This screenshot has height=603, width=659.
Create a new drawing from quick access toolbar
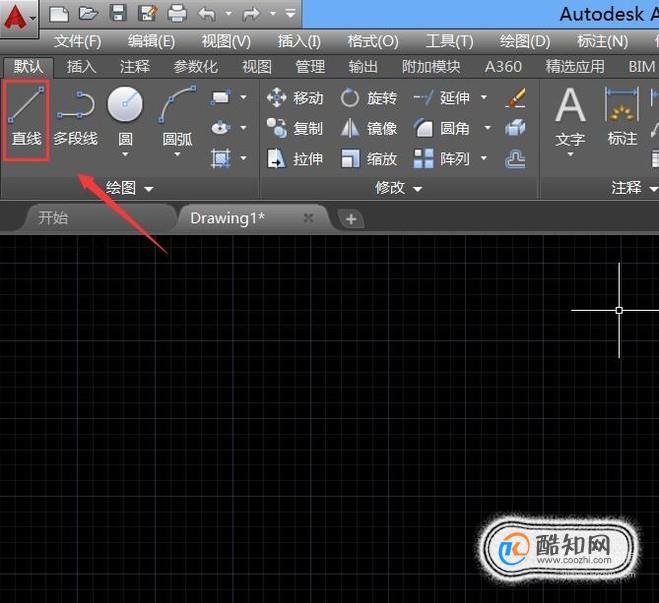coord(59,14)
